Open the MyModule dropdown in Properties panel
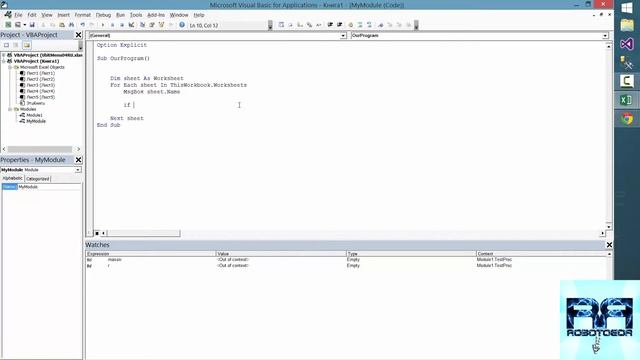640x360 pixels. [78, 170]
